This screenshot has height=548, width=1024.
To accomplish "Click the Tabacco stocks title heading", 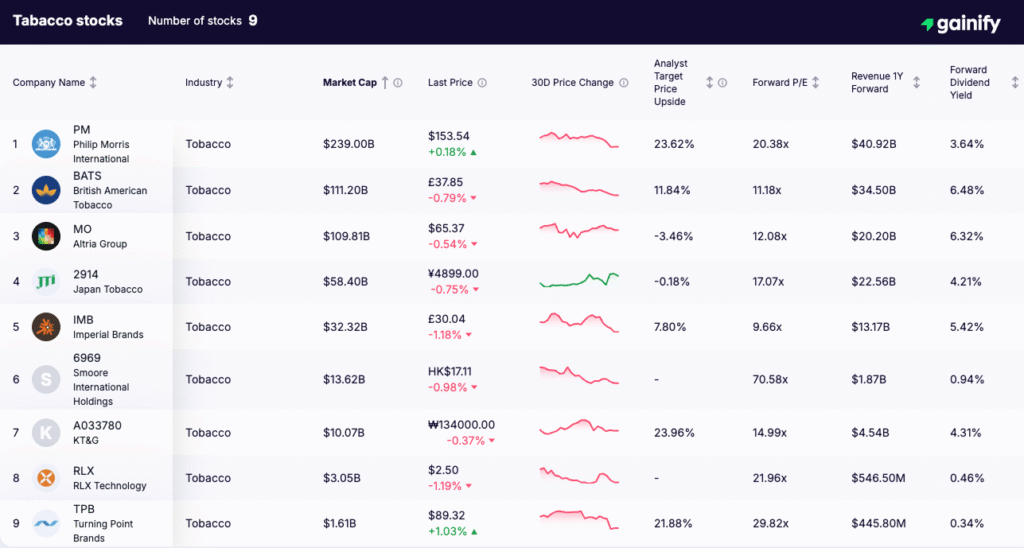I will click(x=68, y=21).
